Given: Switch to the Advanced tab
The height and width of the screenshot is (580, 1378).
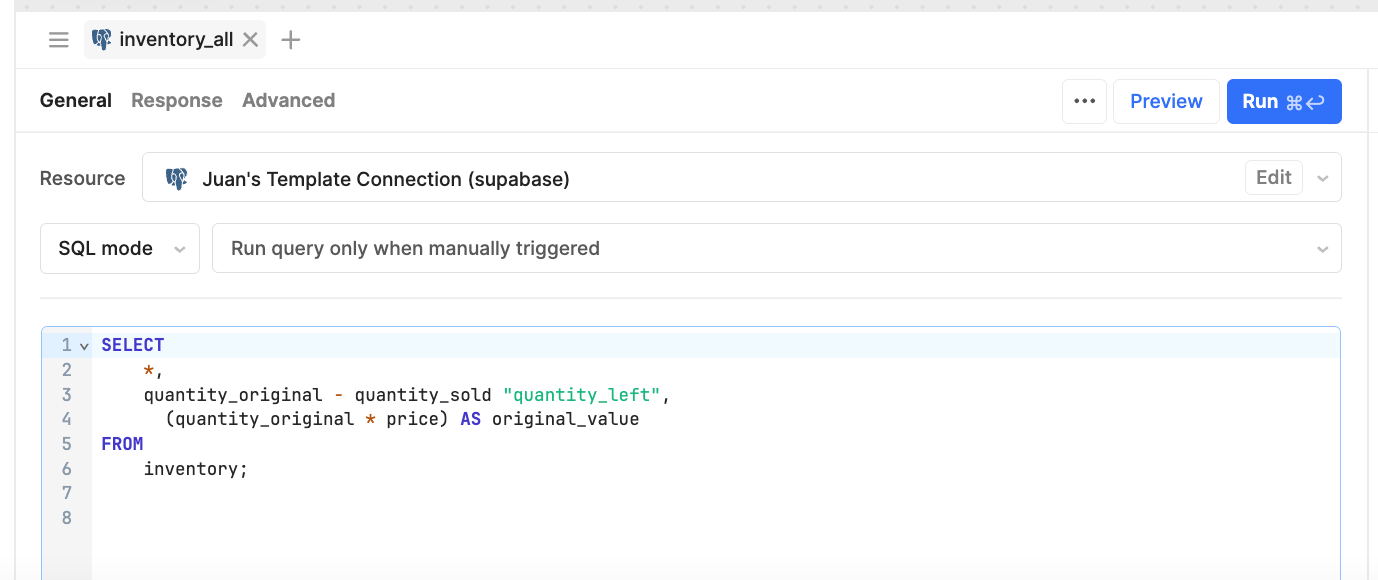Looking at the screenshot, I should [288, 100].
